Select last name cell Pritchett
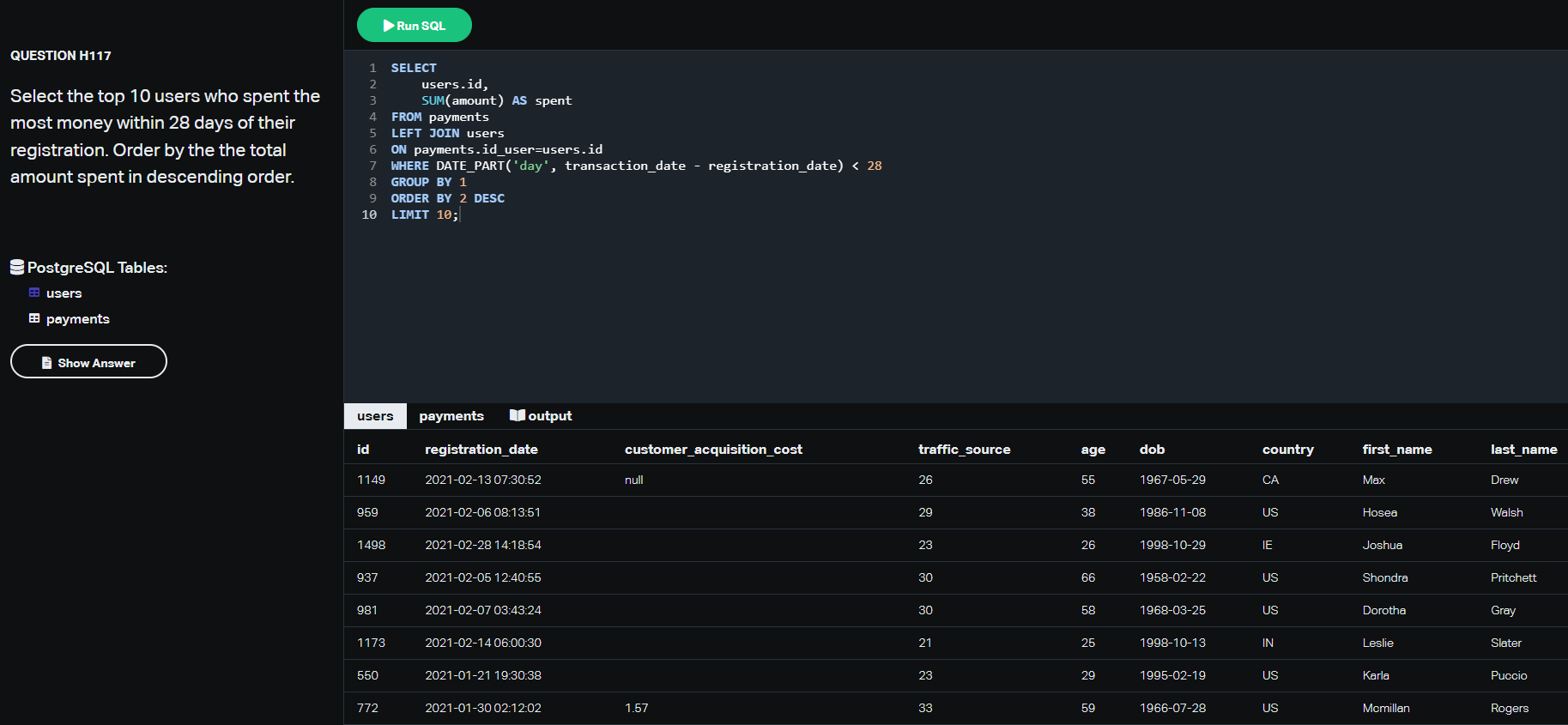The width and height of the screenshot is (1568, 725). (x=1513, y=577)
